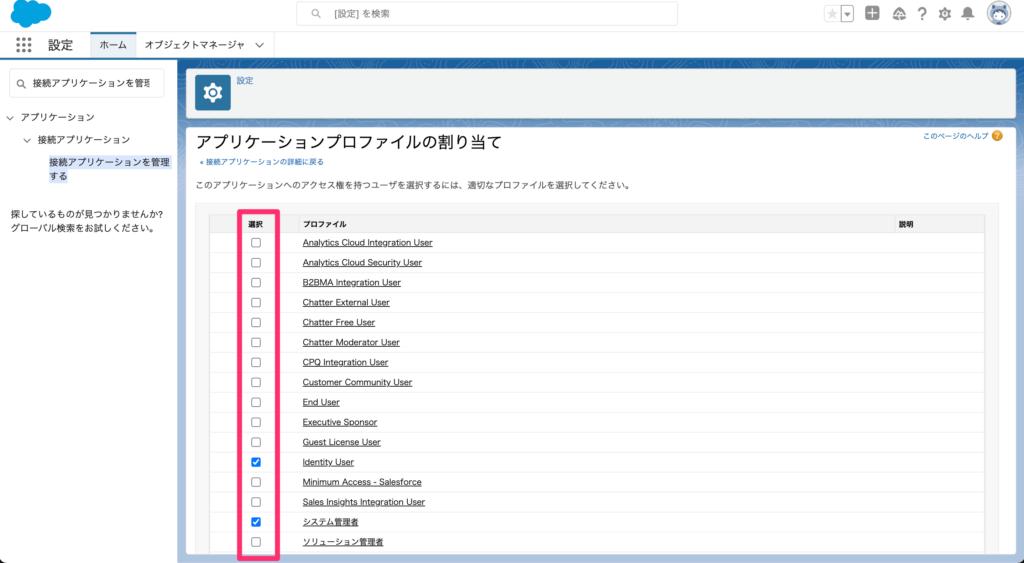Image resolution: width=1024 pixels, height=563 pixels.
Task: Open Analytics Cloud Security User profile link
Action: tap(362, 263)
